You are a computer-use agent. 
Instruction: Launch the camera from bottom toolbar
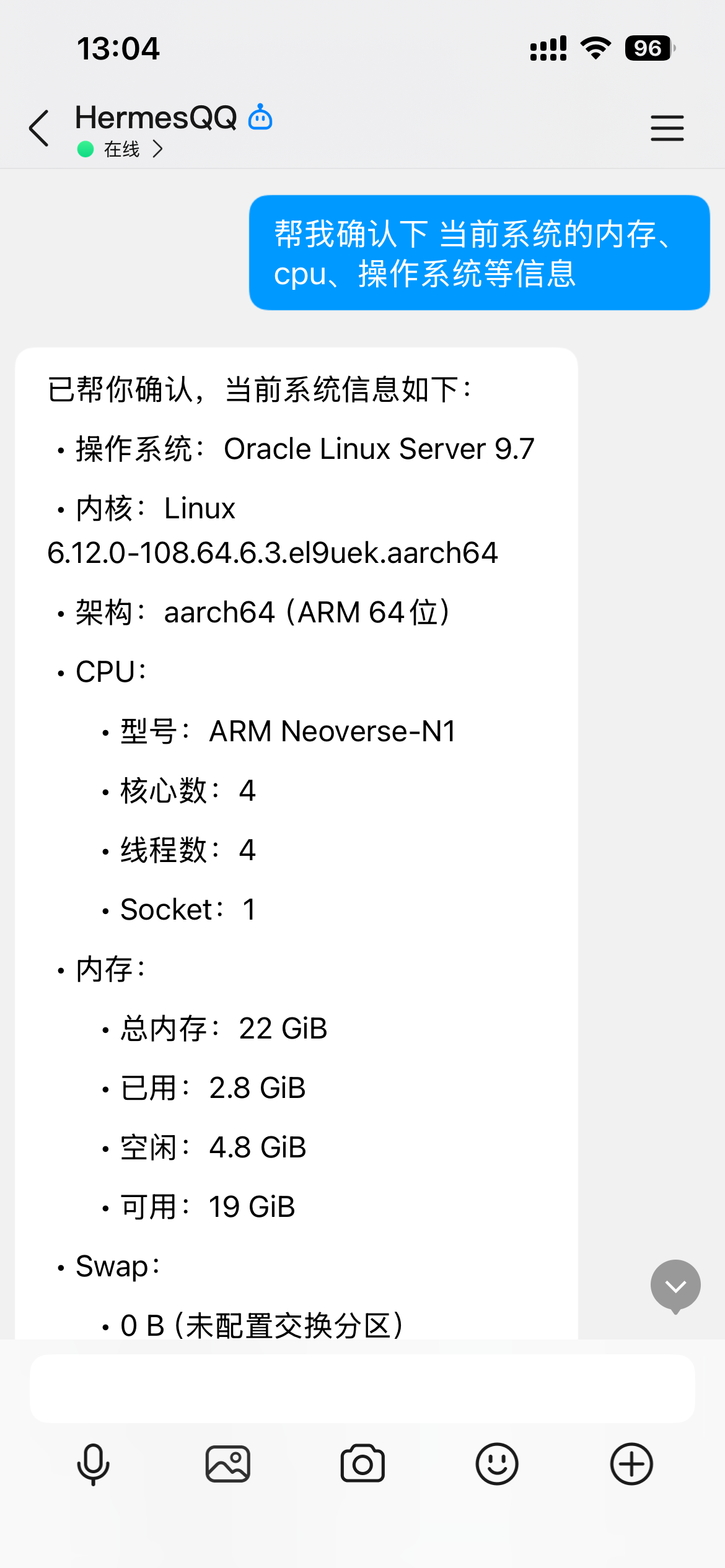click(362, 1464)
